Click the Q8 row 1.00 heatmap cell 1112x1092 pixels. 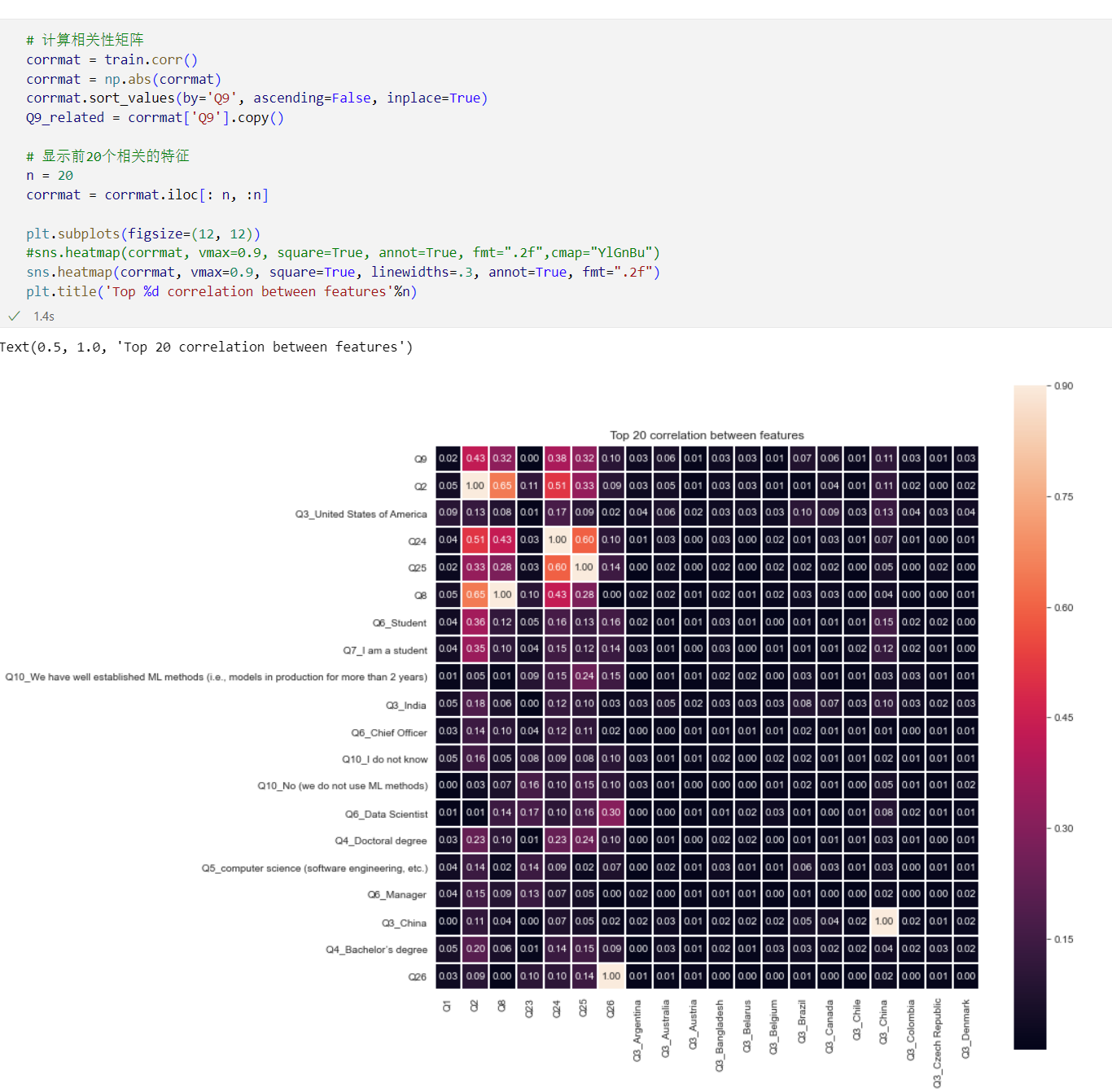pyautogui.click(x=502, y=595)
